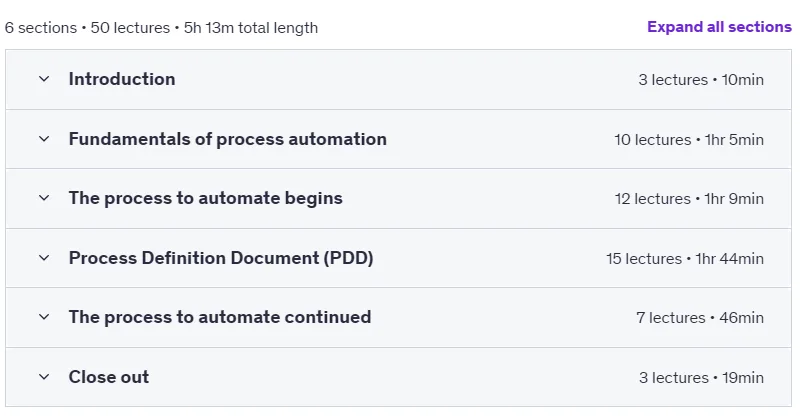Expand chevron for The process to automate continued
The width and height of the screenshot is (801, 419).
click(44, 317)
